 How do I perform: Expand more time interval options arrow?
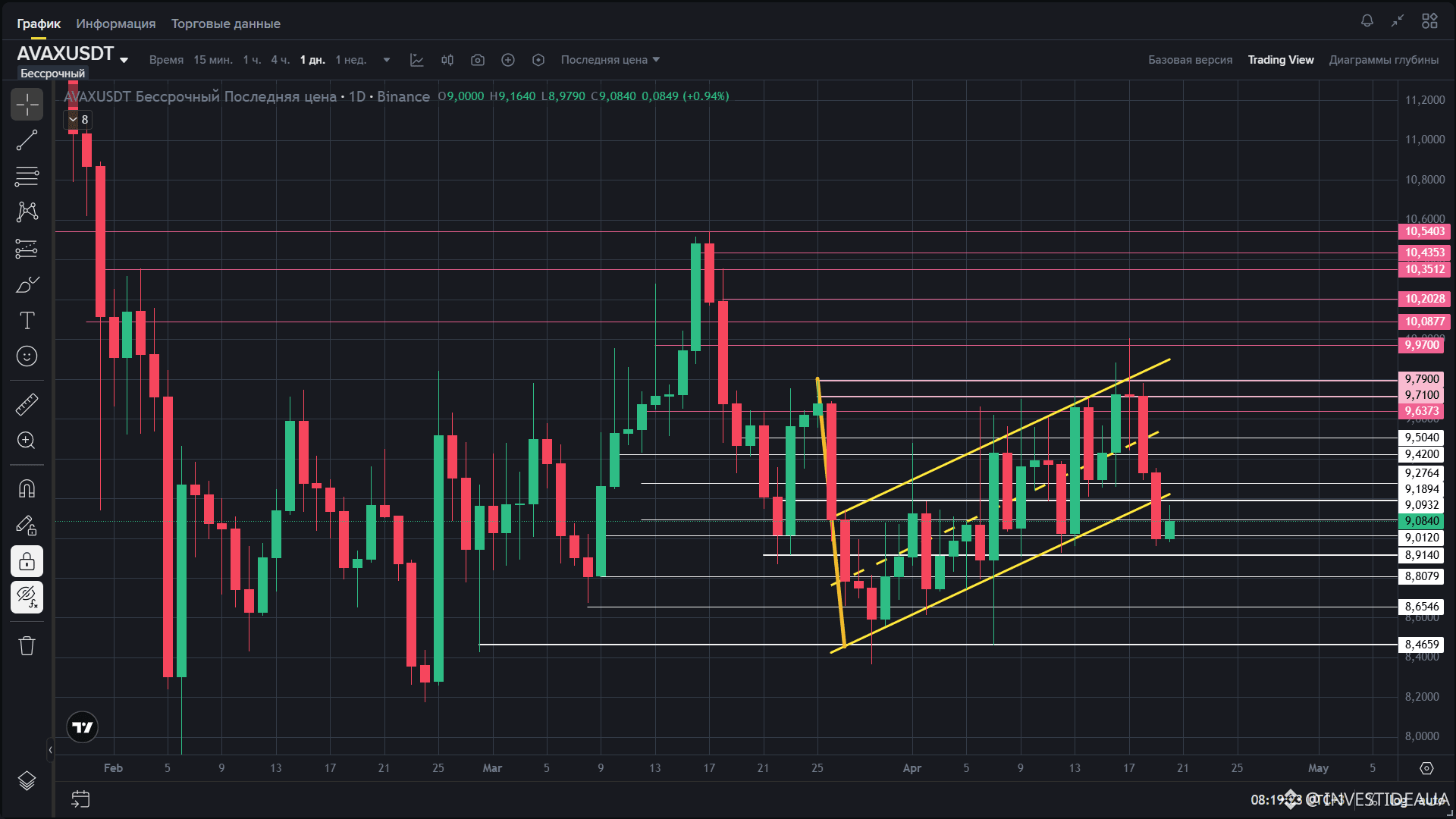click(x=387, y=60)
